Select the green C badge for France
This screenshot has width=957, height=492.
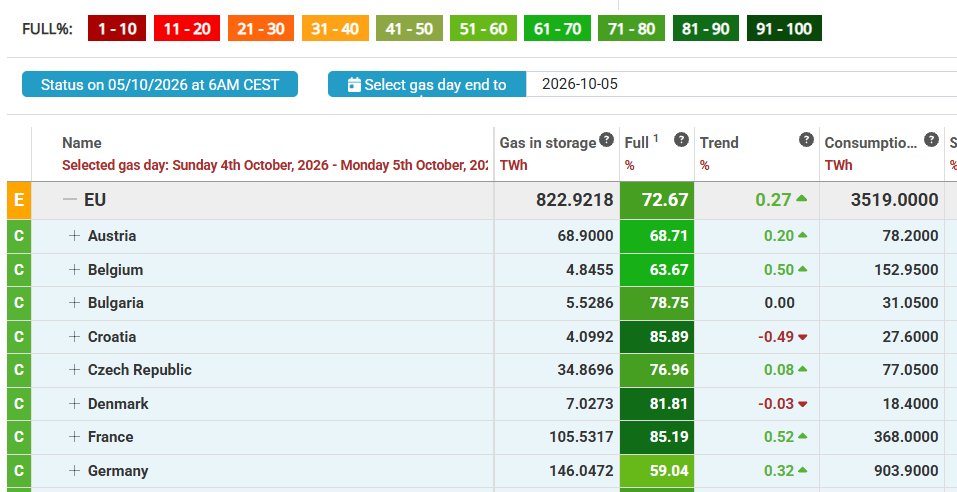[x=19, y=437]
